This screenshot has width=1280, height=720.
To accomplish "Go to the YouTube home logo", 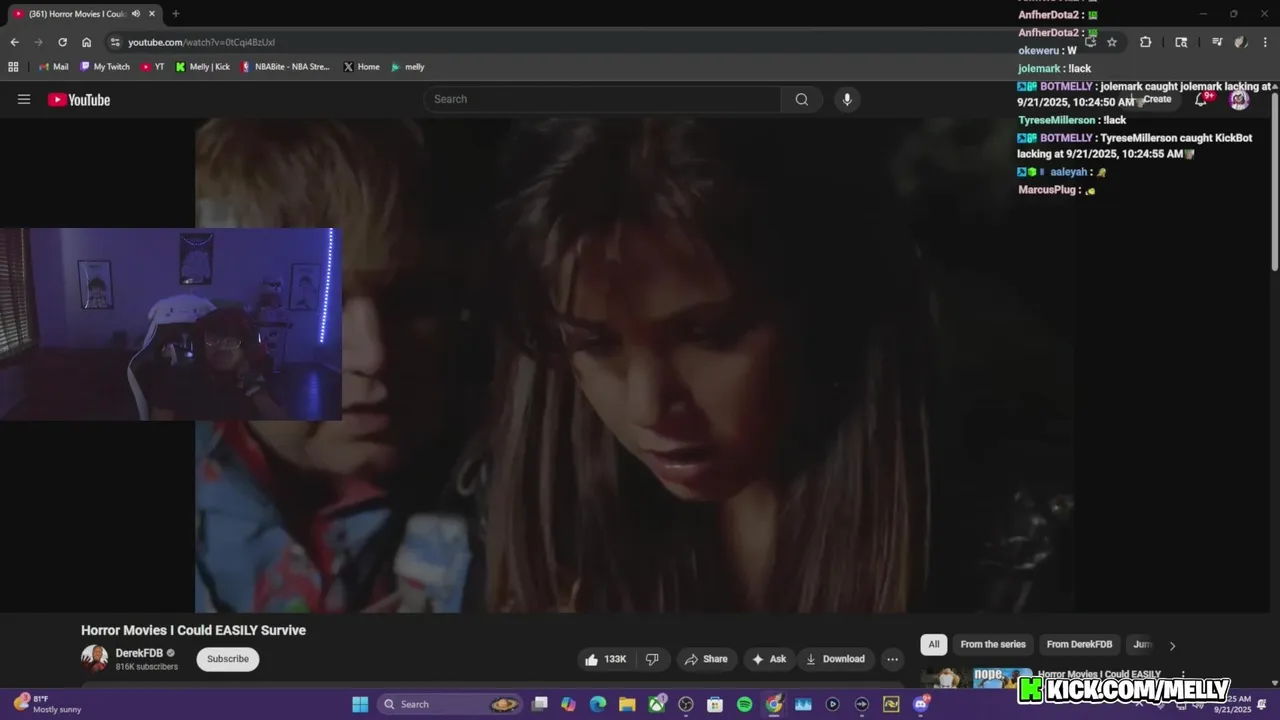I will pos(79,99).
